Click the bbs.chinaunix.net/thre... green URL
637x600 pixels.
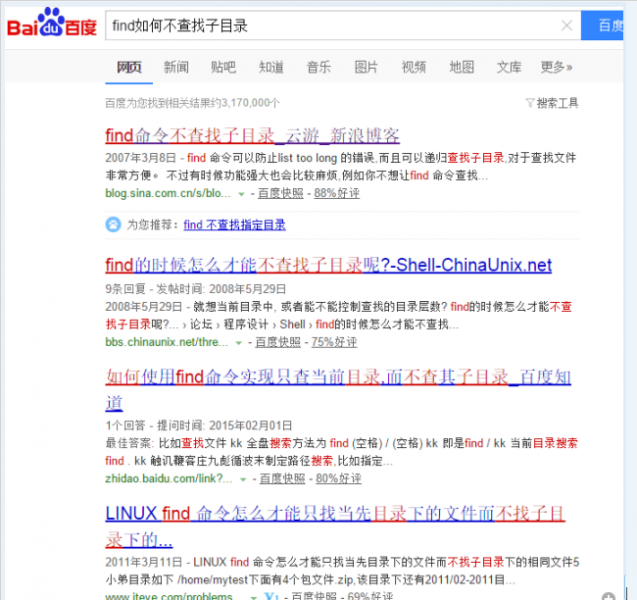pyautogui.click(x=167, y=342)
